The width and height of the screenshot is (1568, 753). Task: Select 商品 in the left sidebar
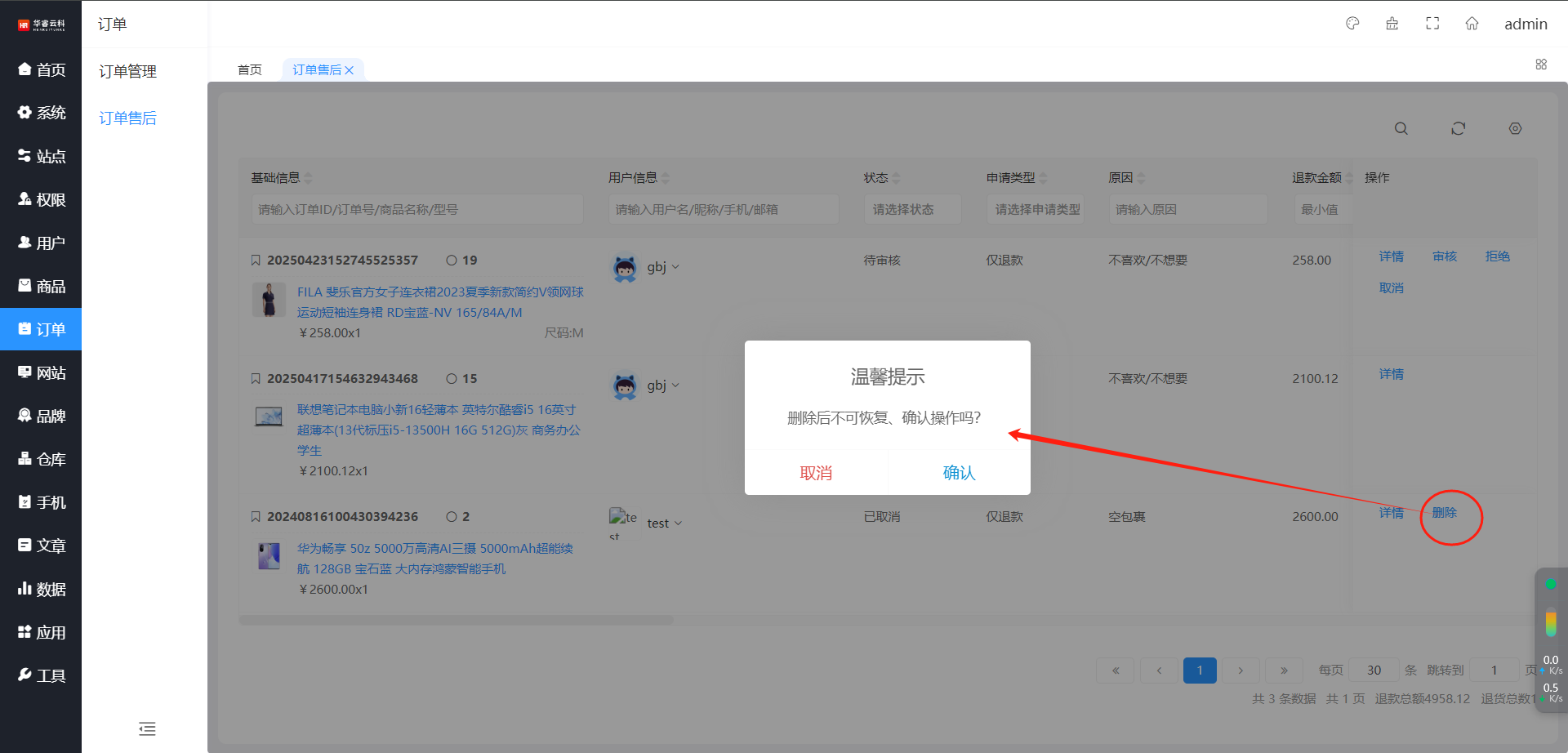[41, 287]
